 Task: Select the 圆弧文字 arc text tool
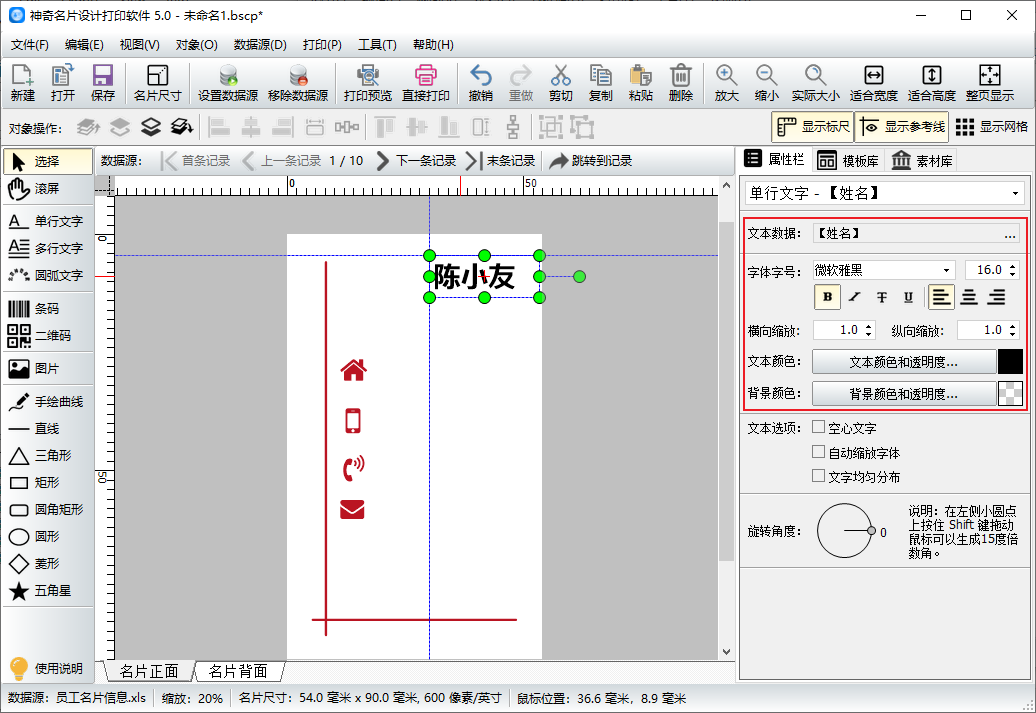click(48, 275)
